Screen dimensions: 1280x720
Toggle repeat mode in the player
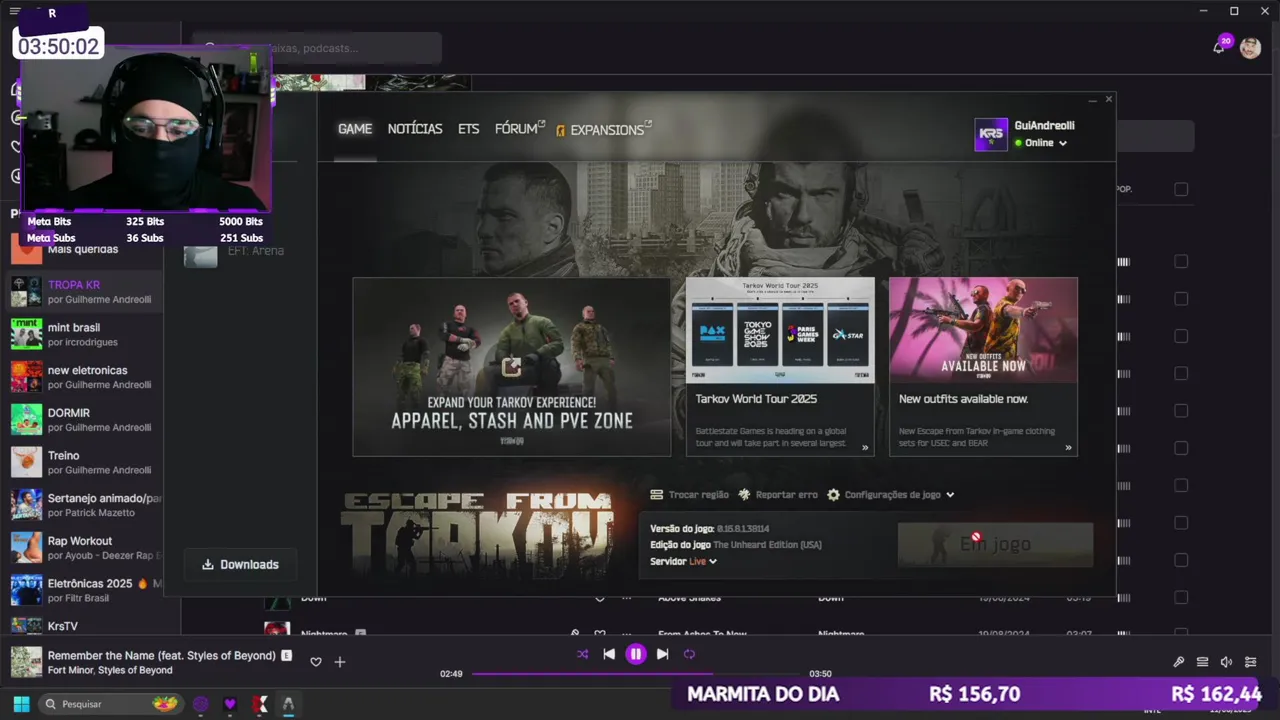click(689, 654)
